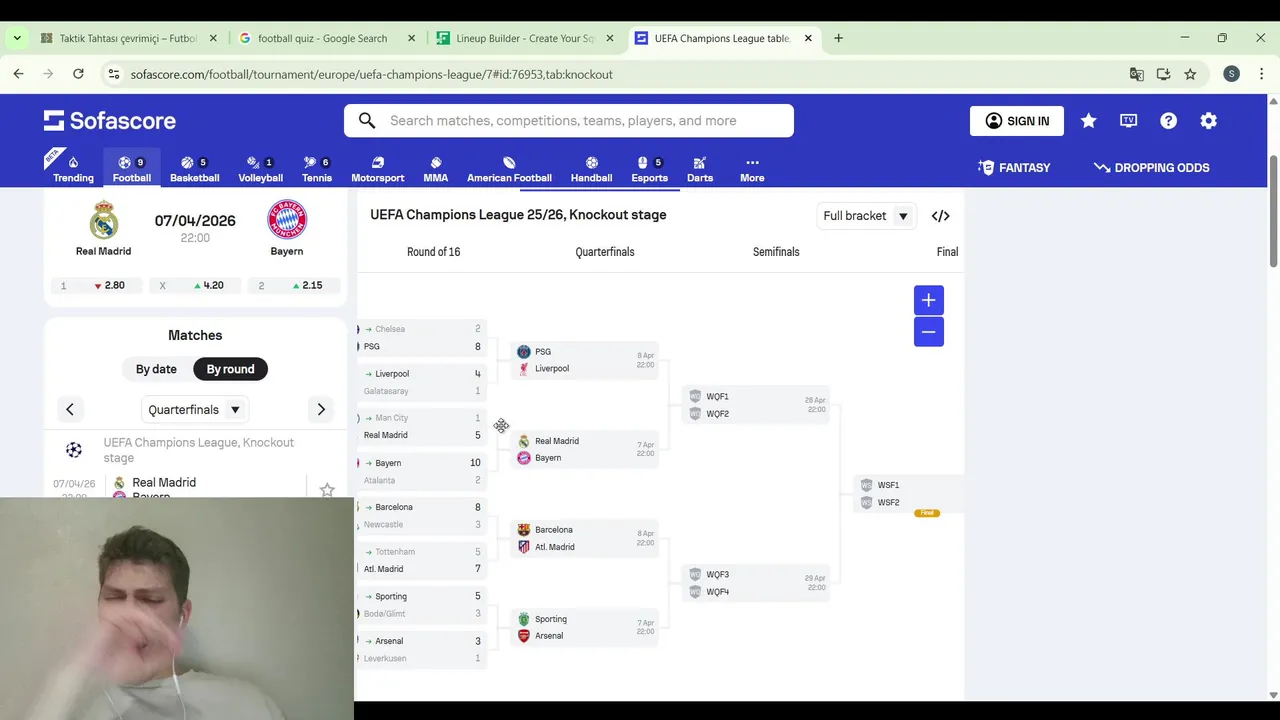Screen dimensions: 1280x720
Task: Open the help question mark icon
Action: click(x=1169, y=121)
